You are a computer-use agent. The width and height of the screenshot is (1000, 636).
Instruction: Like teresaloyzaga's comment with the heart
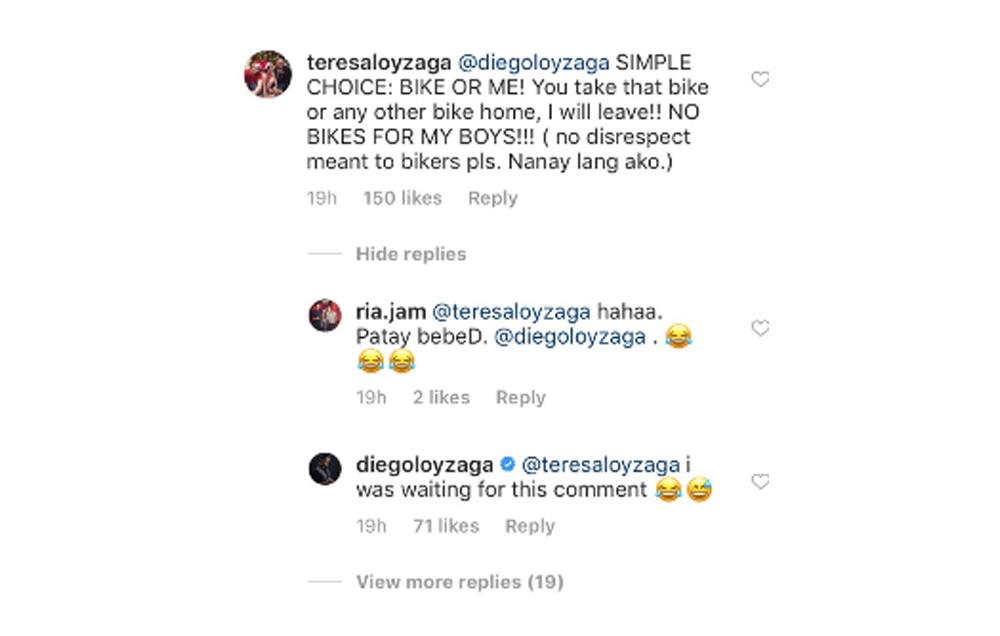coord(760,79)
